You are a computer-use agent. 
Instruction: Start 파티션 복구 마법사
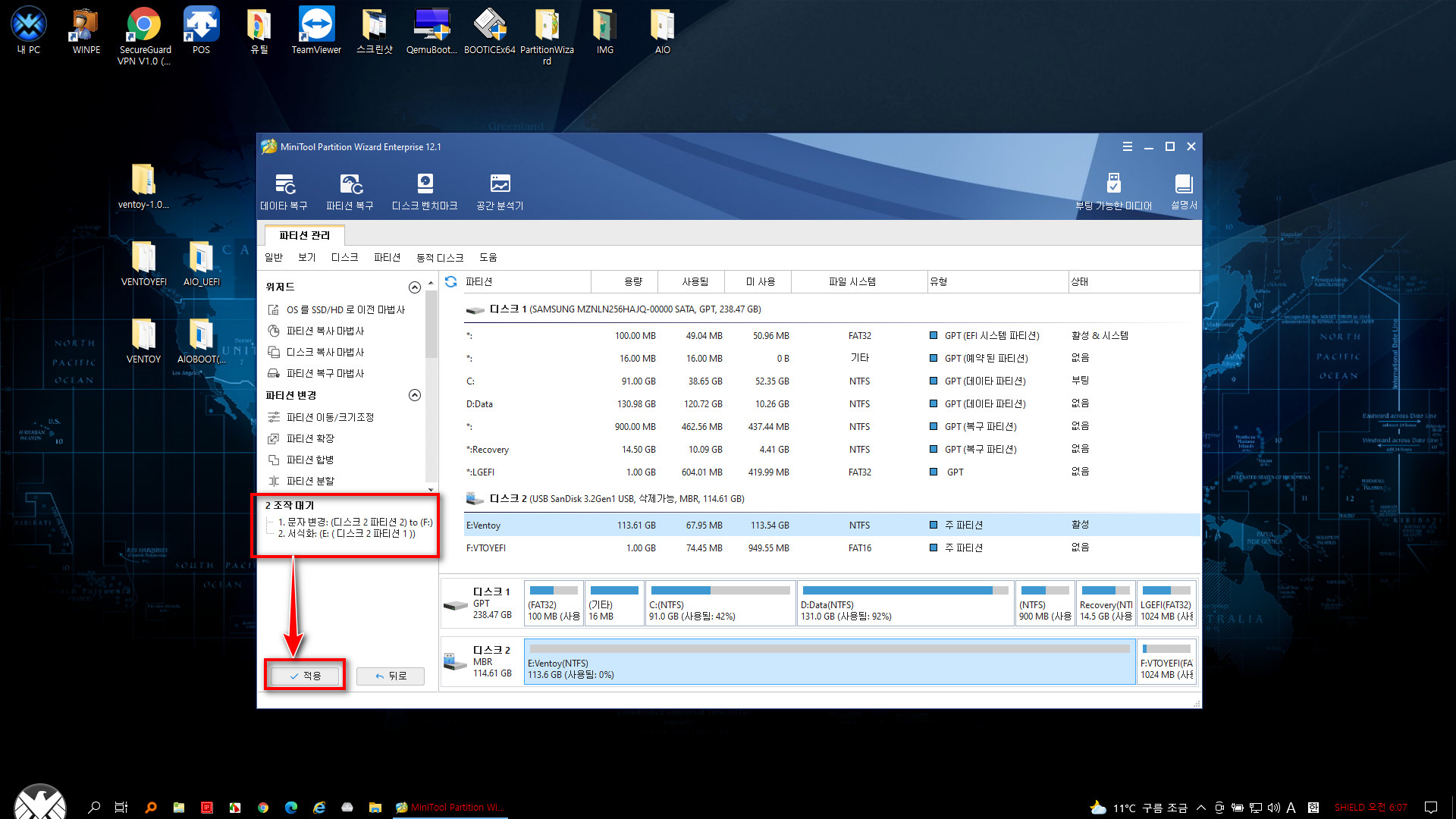tap(316, 373)
